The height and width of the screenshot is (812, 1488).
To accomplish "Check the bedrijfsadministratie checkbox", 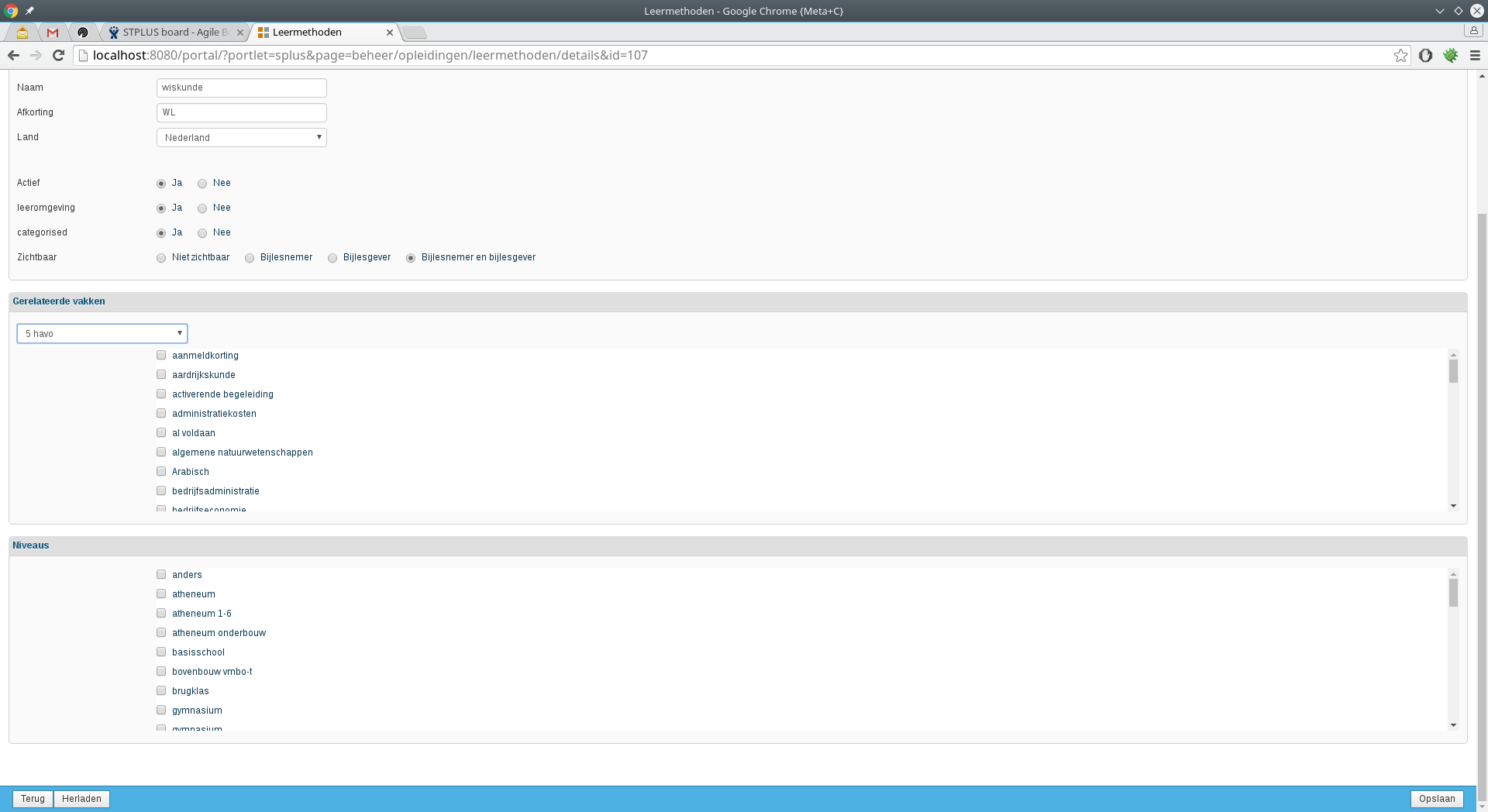I will point(161,490).
